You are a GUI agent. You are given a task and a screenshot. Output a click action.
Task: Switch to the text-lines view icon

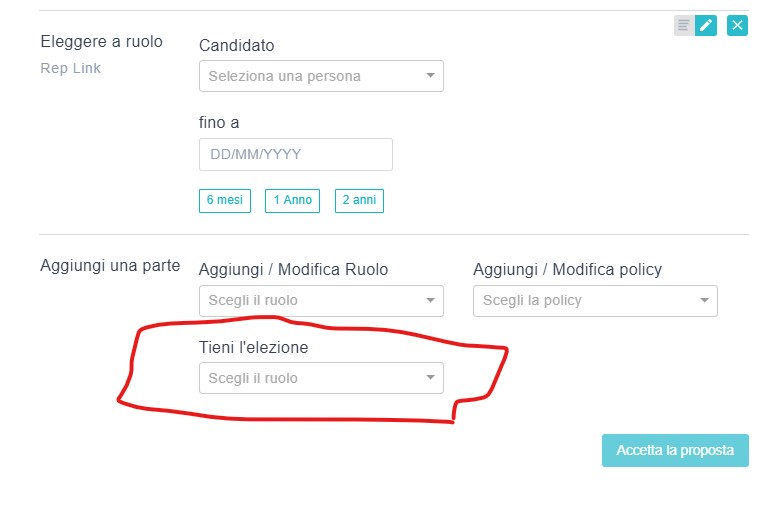(x=684, y=26)
